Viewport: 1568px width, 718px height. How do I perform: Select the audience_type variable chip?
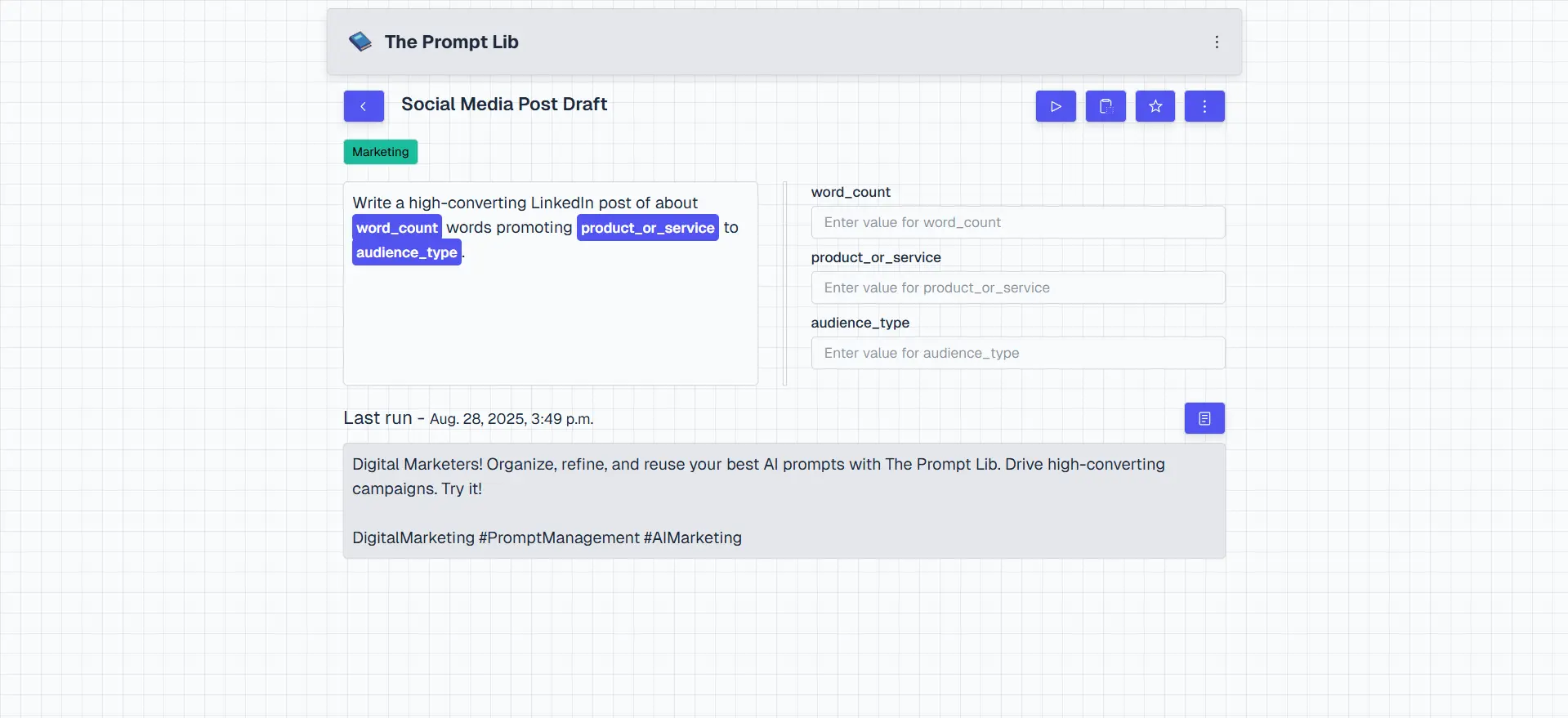pos(407,252)
